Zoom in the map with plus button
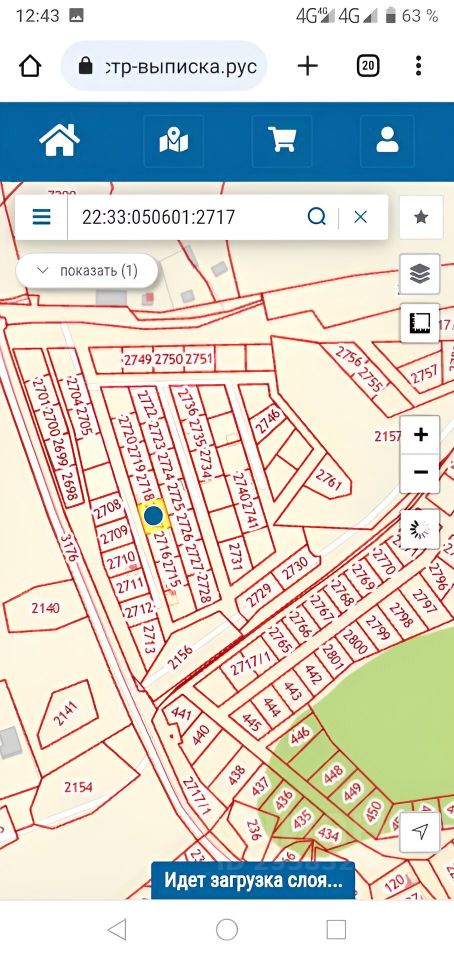 pos(420,435)
